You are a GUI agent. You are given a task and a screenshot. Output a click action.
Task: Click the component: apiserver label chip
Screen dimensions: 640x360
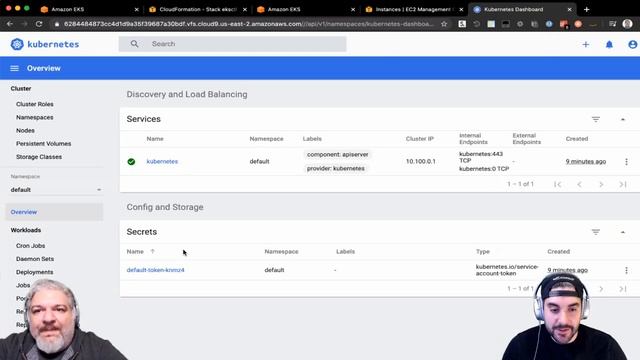point(338,155)
